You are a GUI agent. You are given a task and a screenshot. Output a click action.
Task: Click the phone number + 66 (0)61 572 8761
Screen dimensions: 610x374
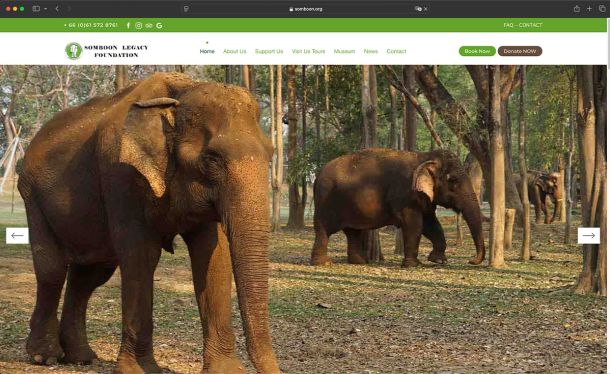pos(91,25)
